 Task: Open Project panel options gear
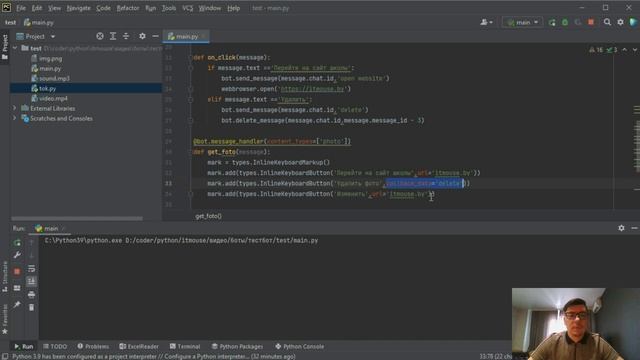(142, 36)
